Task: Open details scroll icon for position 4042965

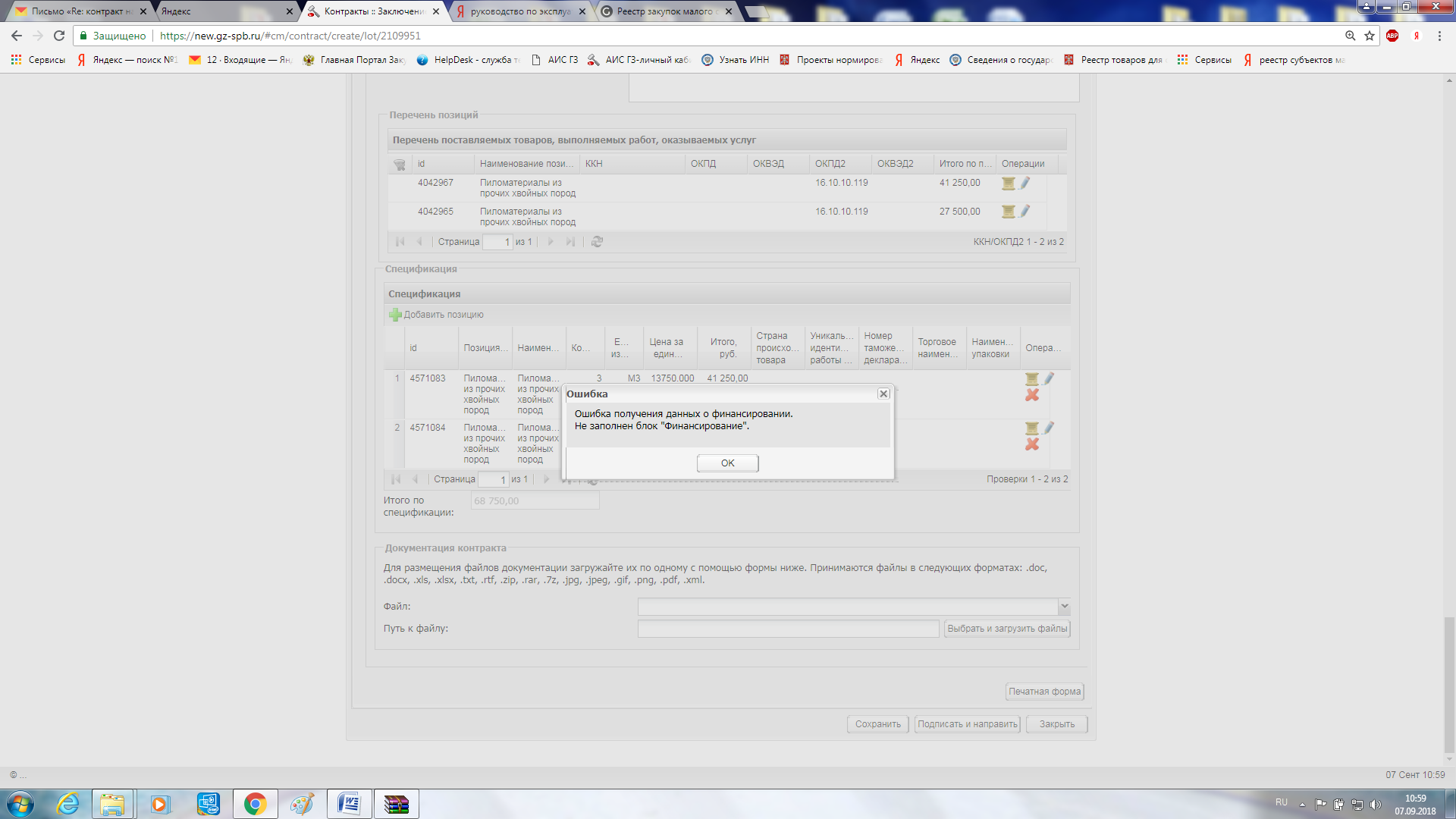Action: 1008,212
